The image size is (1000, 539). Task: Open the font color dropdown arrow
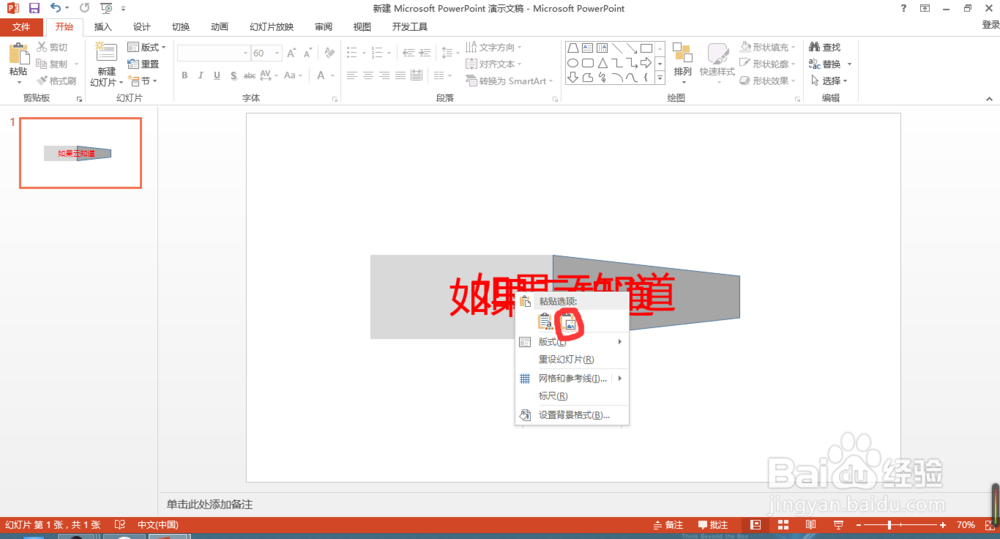(332, 76)
